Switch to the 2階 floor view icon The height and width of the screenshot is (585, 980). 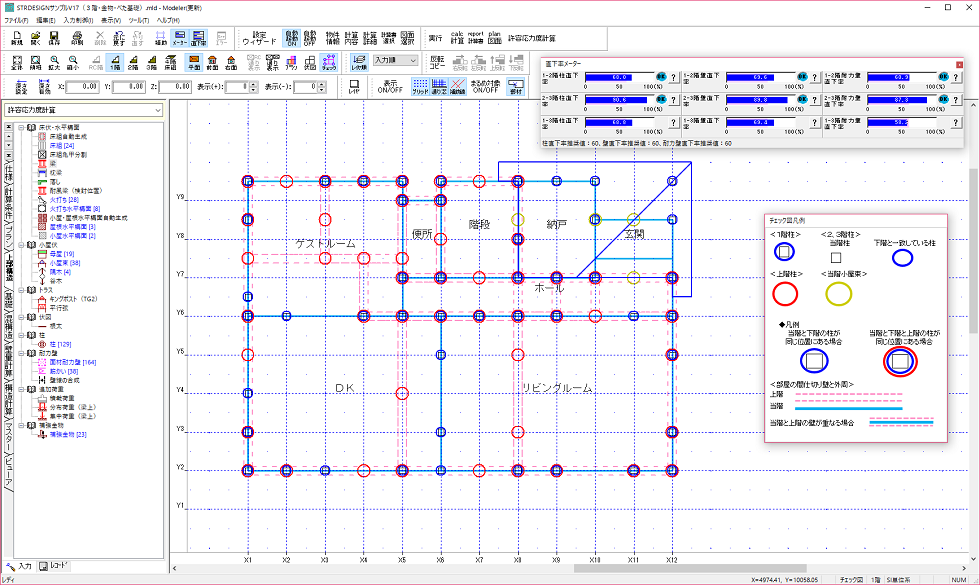click(x=131, y=63)
